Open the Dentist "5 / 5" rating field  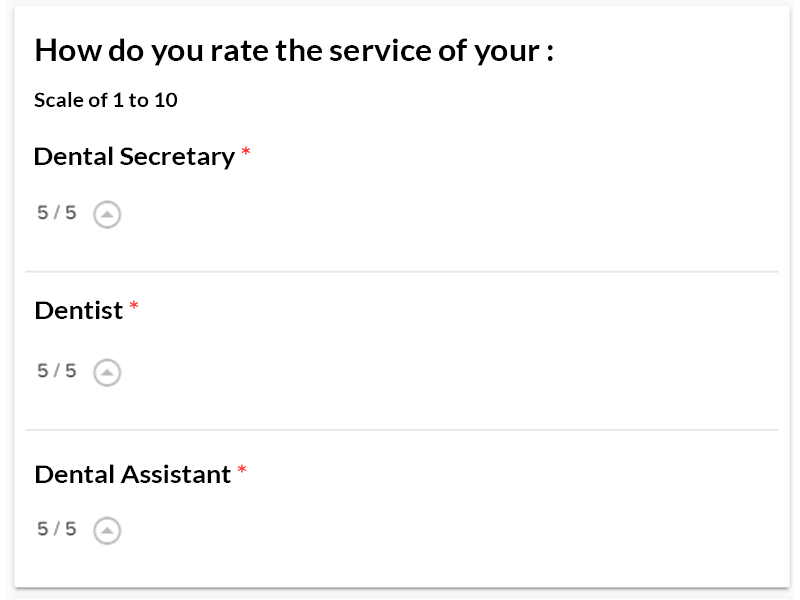coord(57,371)
